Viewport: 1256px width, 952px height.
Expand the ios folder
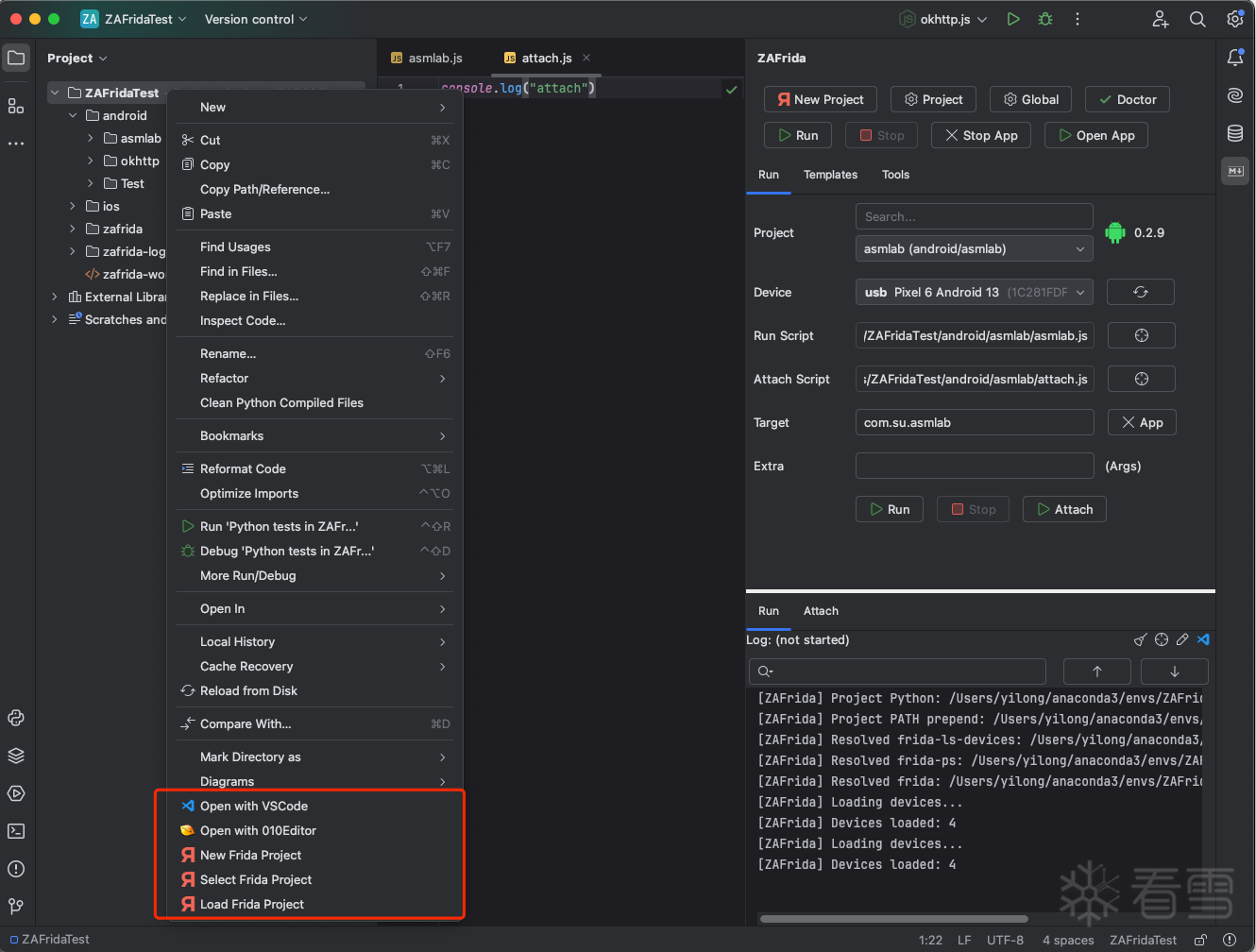[x=73, y=206]
